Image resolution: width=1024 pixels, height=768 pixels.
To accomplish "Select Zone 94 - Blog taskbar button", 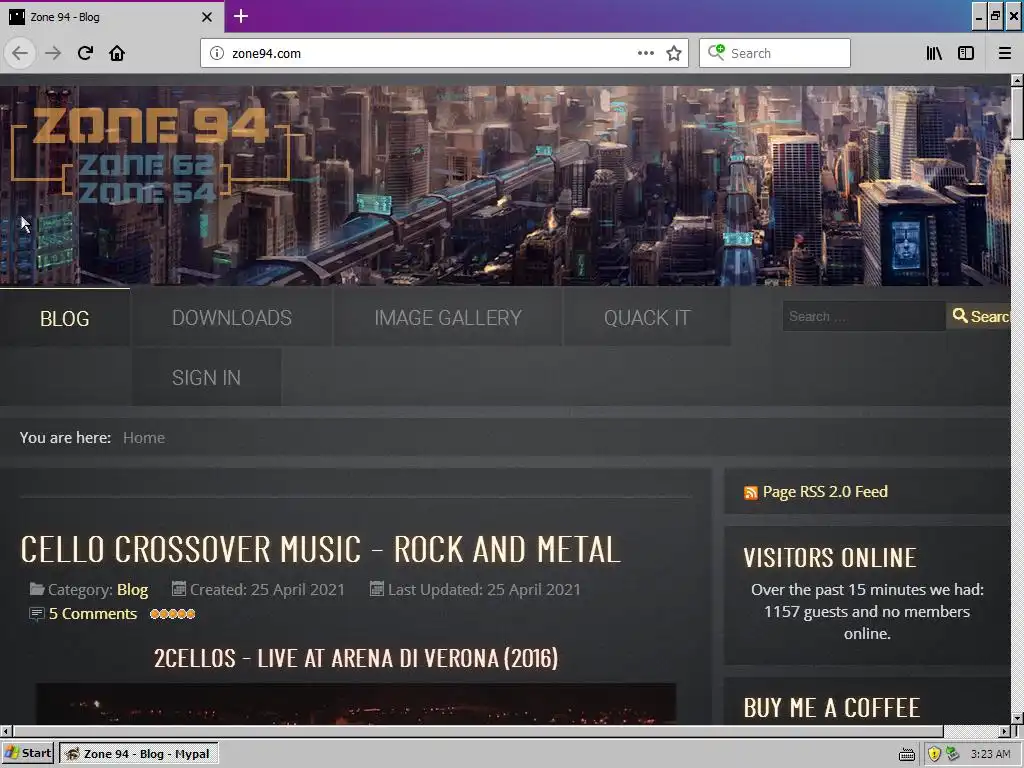I will (138, 754).
